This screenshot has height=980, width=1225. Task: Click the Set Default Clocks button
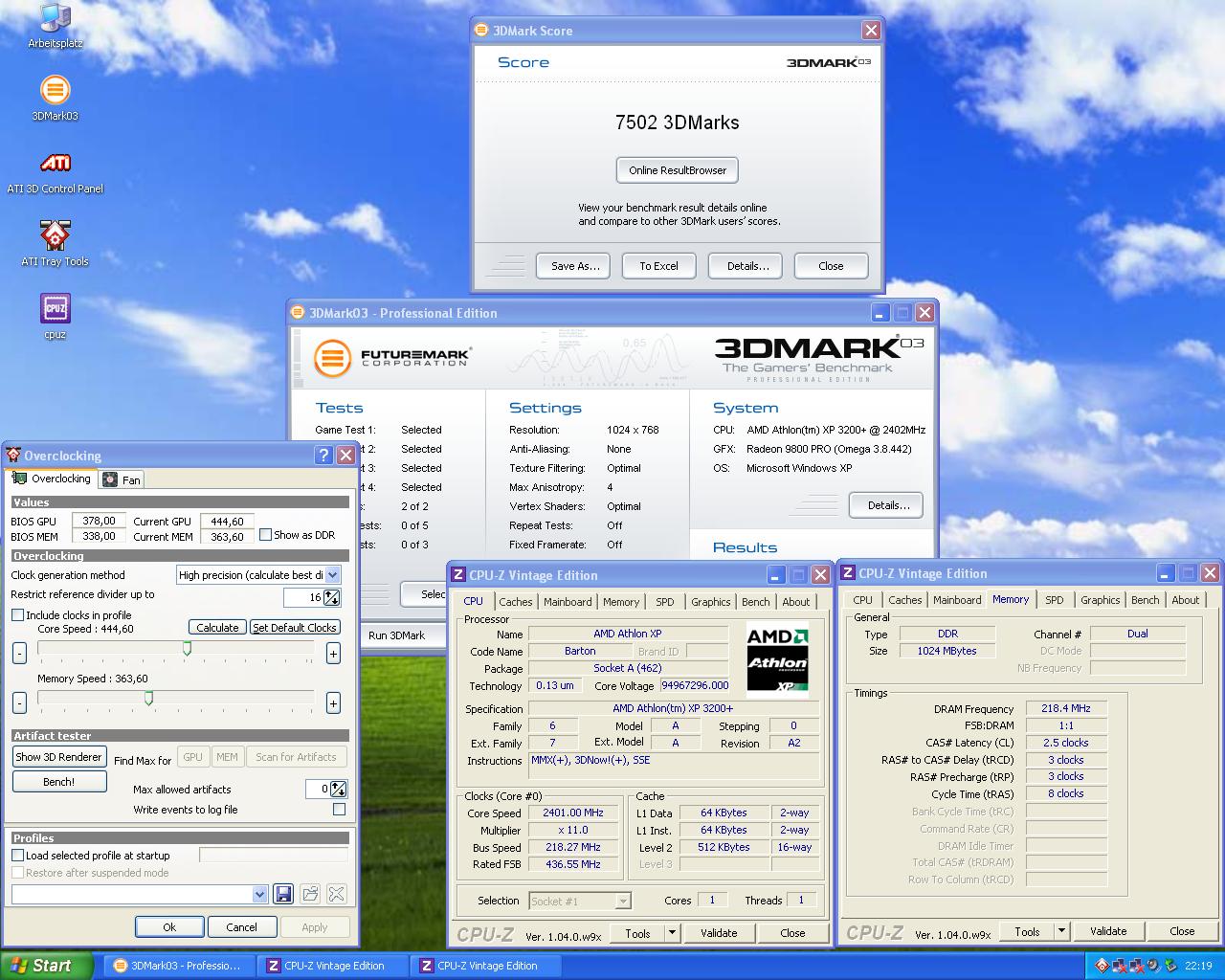click(295, 628)
